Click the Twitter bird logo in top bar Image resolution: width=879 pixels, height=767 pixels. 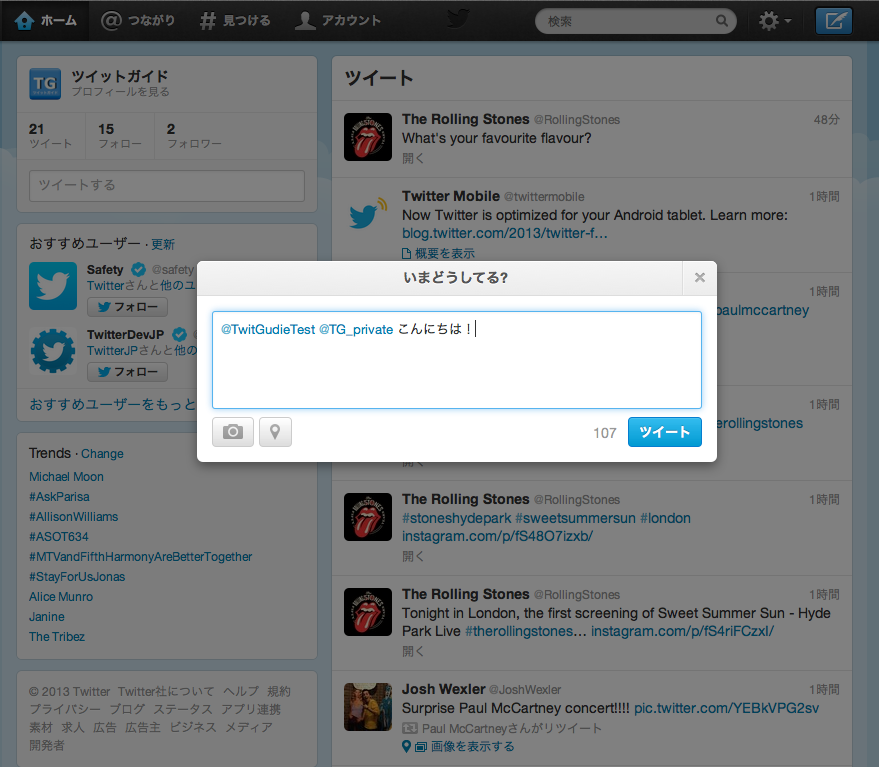[458, 19]
